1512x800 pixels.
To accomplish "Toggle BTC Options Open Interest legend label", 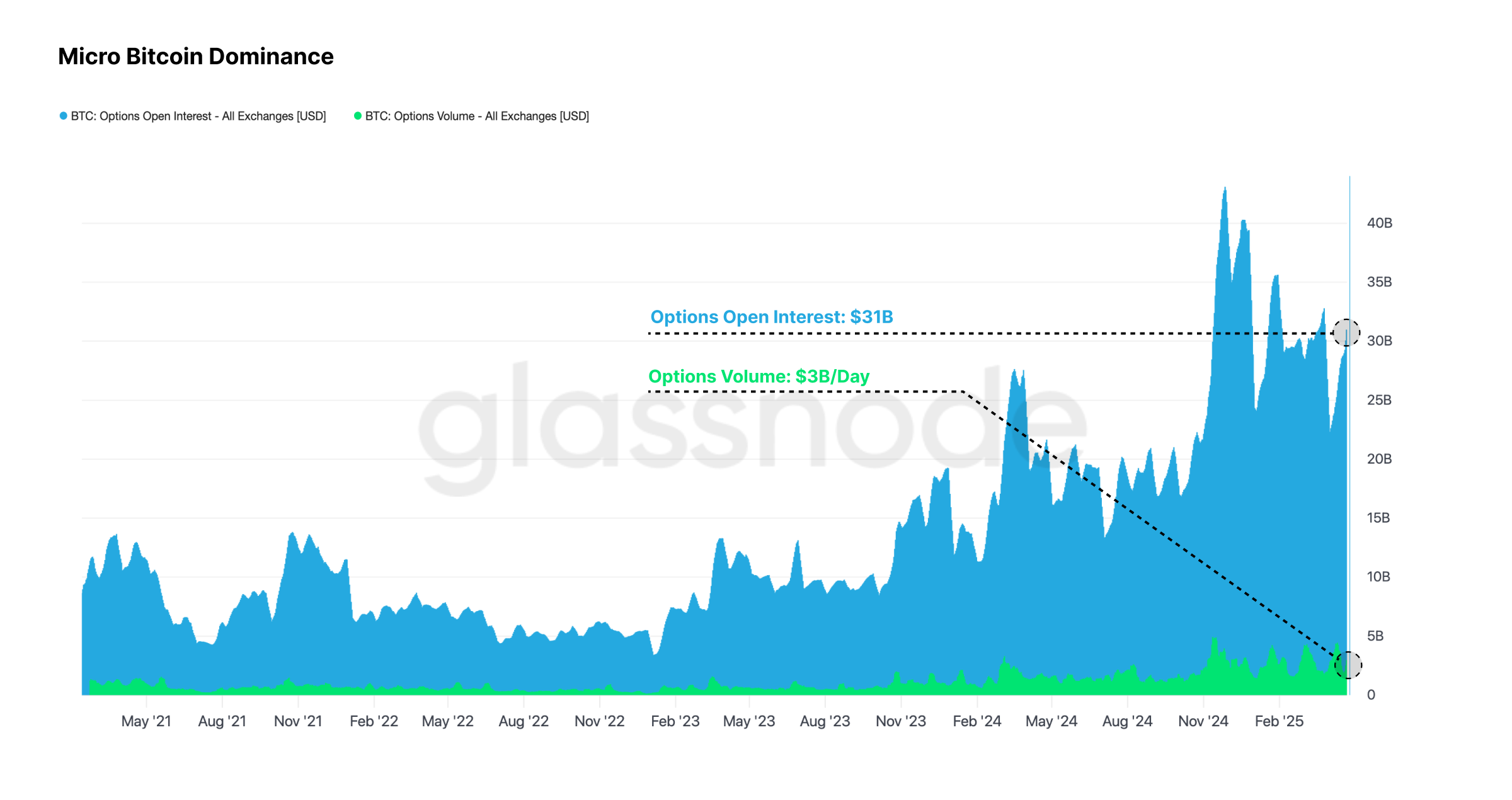I will pyautogui.click(x=198, y=116).
